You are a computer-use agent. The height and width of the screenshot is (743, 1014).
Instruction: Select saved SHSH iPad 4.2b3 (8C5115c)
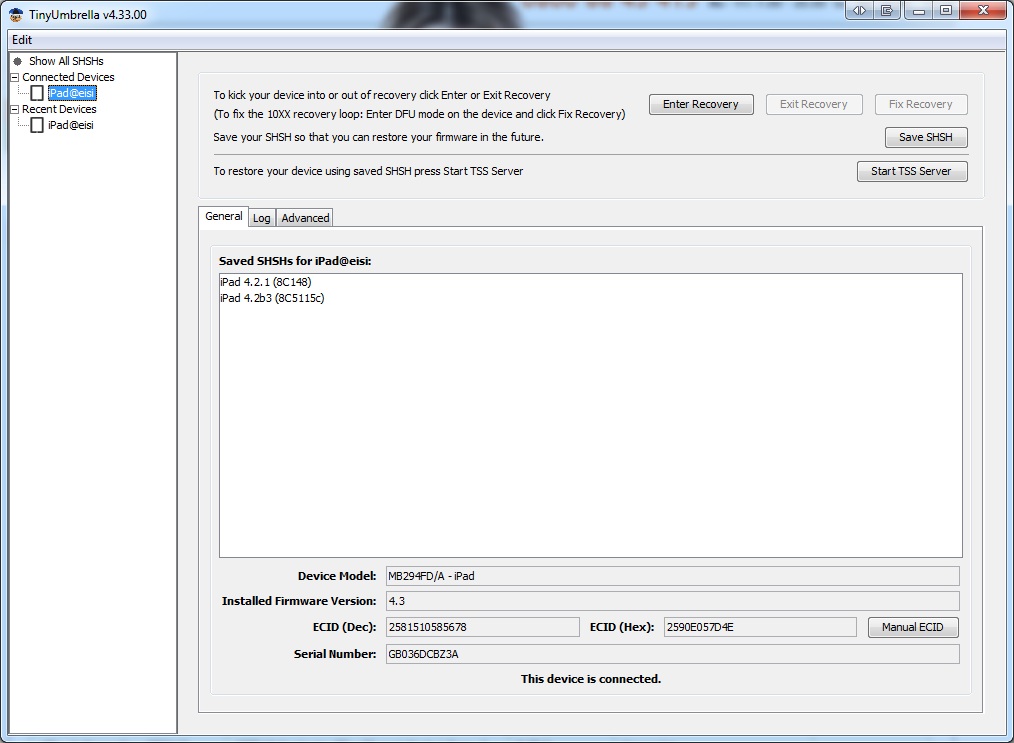coord(272,298)
